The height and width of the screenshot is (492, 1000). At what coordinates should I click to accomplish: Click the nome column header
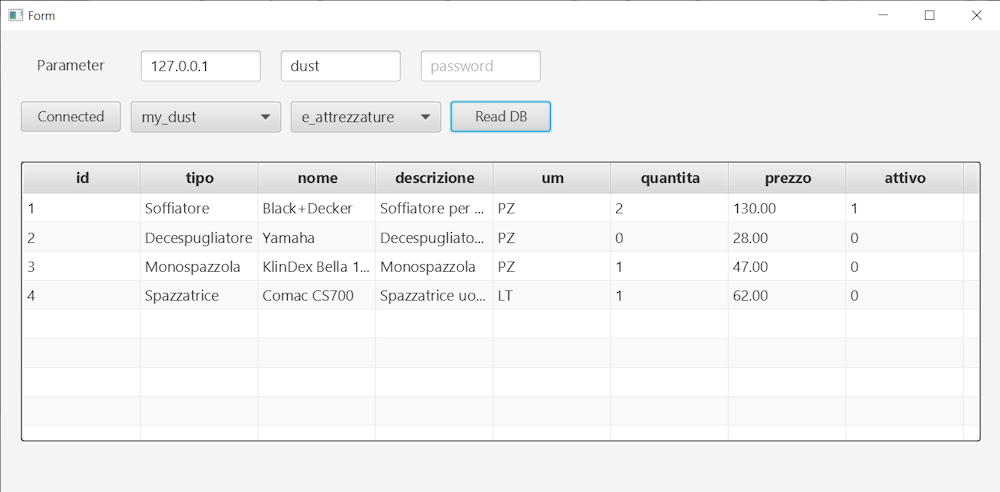tap(317, 178)
